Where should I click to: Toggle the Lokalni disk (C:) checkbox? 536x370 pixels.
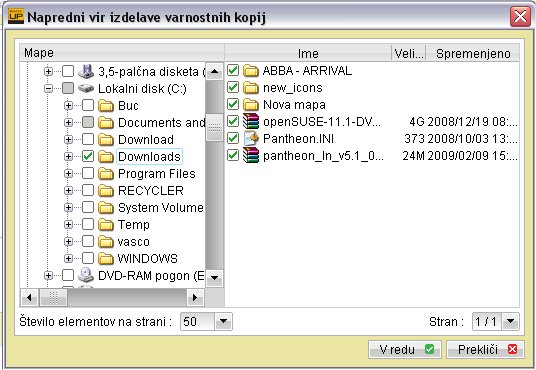pyautogui.click(x=68, y=88)
